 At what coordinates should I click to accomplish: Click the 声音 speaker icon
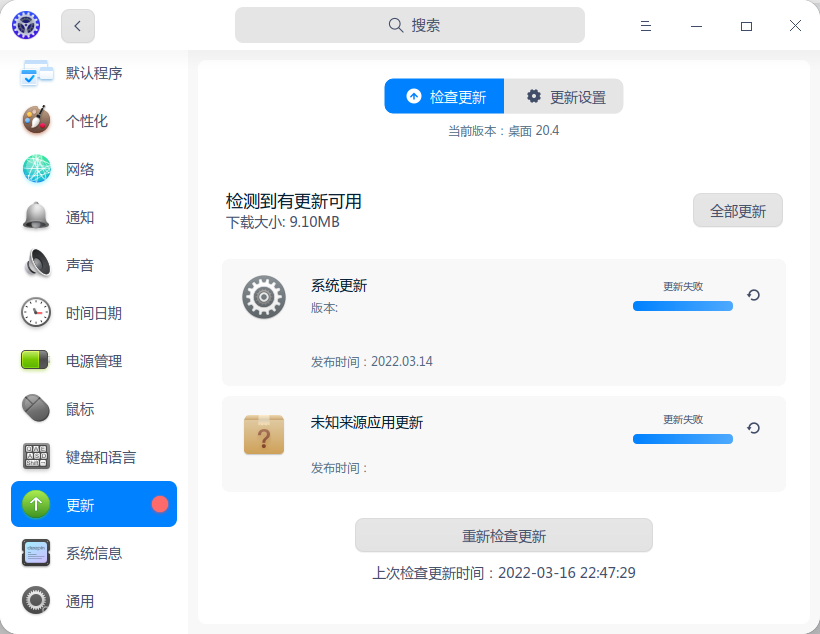pyautogui.click(x=38, y=263)
